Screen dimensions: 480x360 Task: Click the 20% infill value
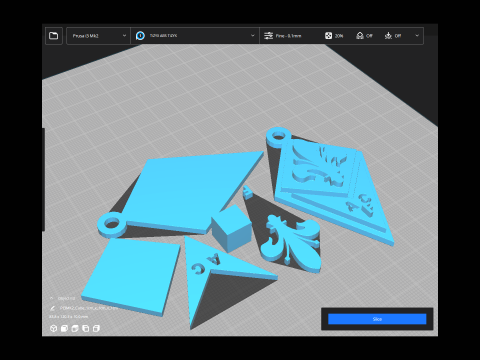pos(339,36)
